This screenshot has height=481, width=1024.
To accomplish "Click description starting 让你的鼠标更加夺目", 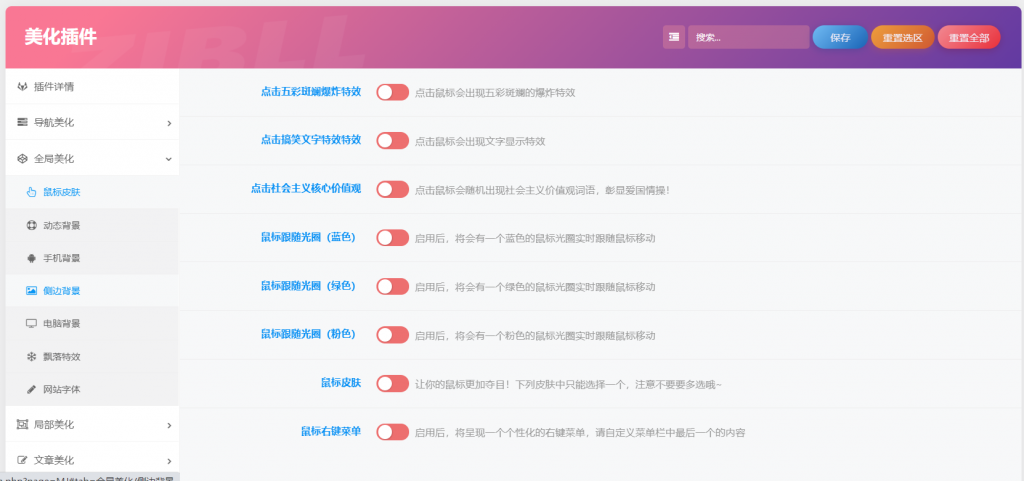I will [568, 384].
